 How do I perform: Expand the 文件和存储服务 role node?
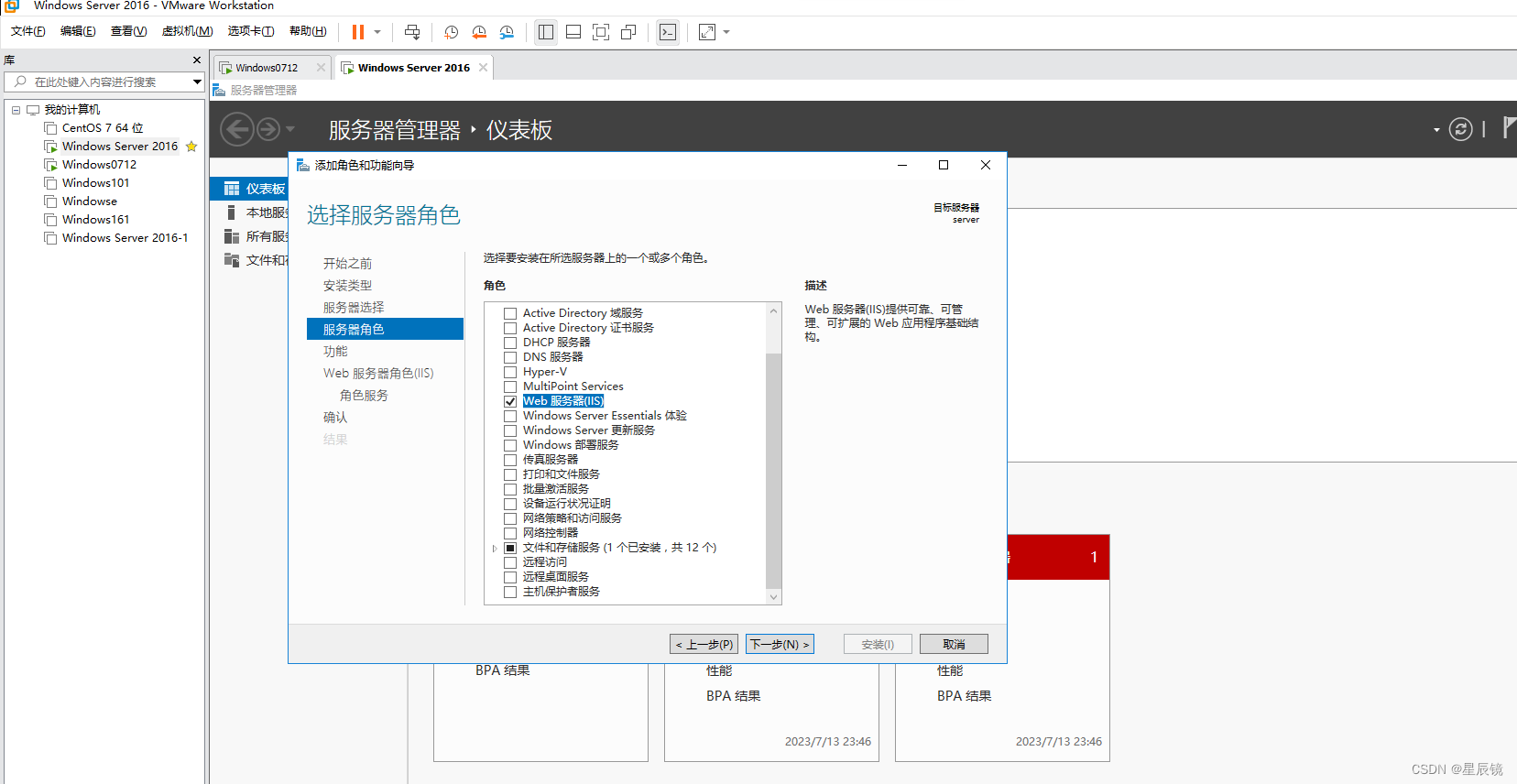[x=495, y=548]
